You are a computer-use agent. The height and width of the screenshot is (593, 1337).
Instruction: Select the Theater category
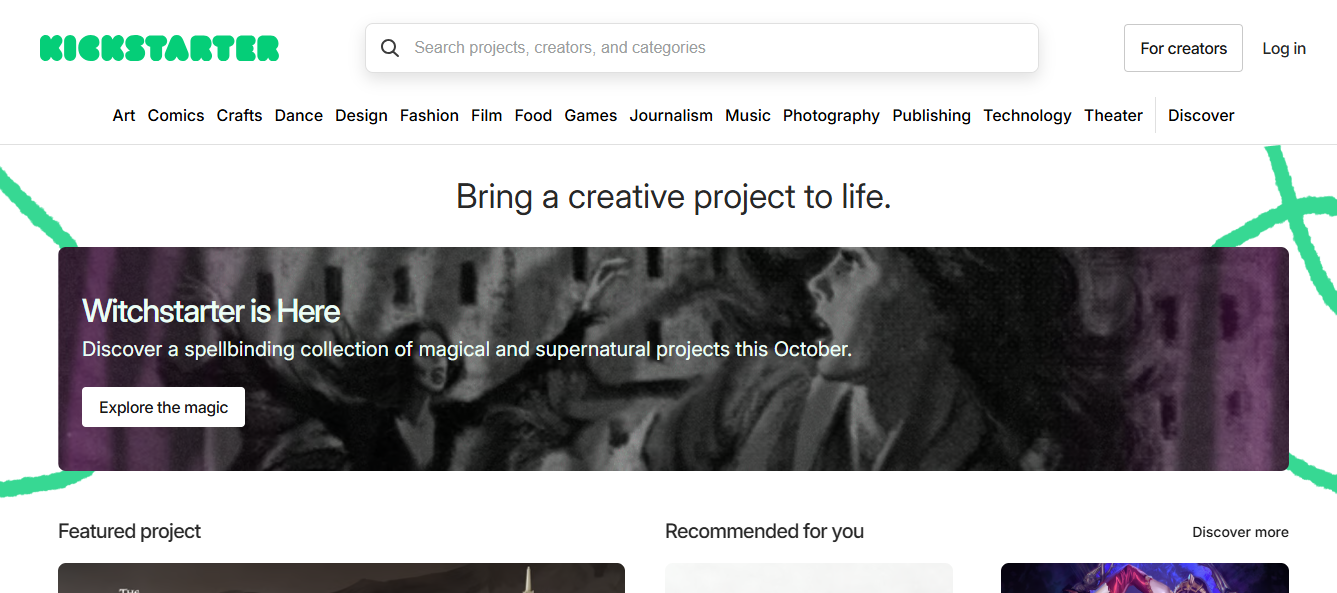(x=1113, y=115)
